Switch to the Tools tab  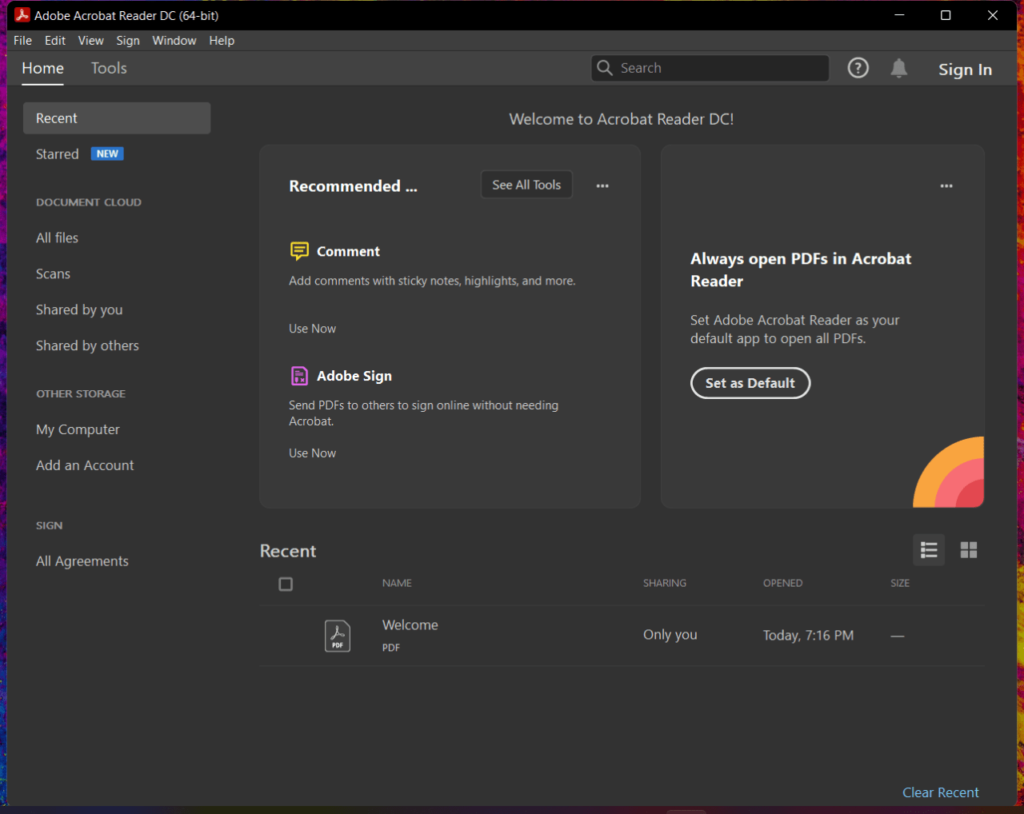click(108, 68)
